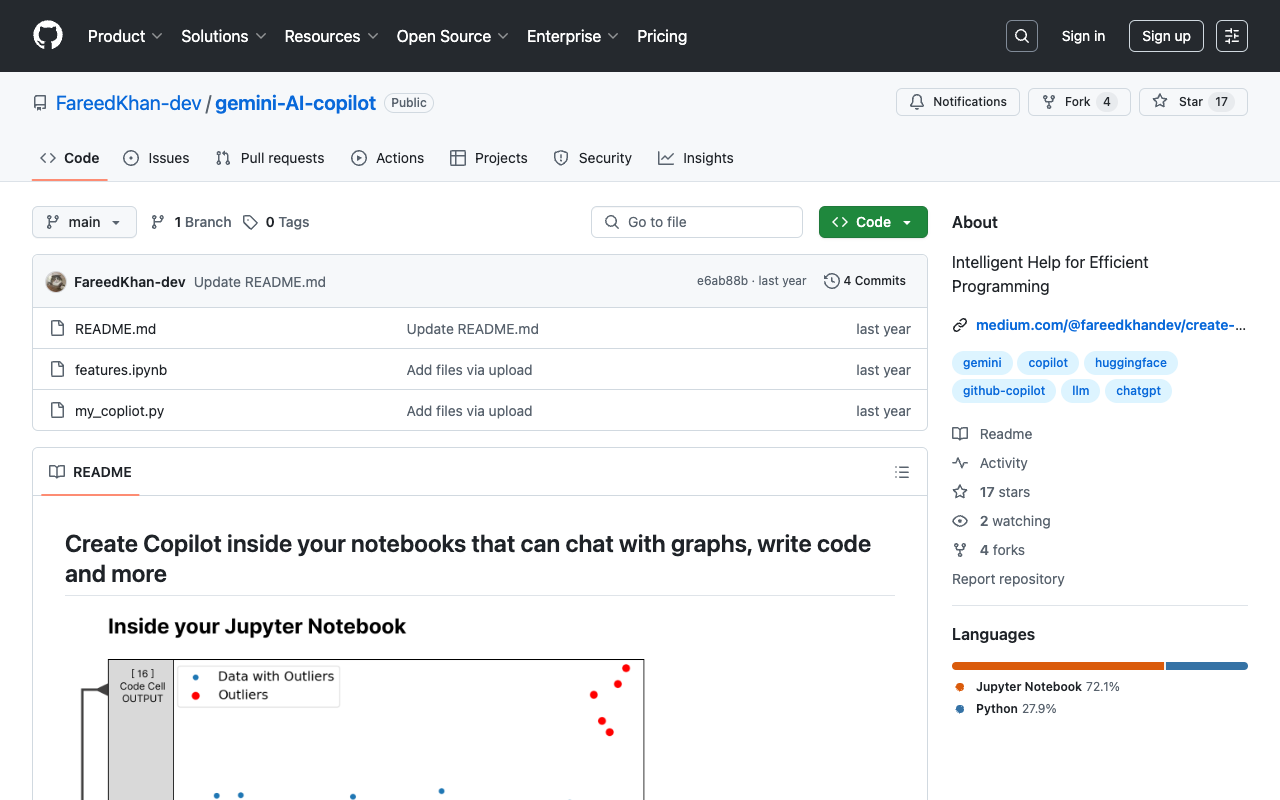This screenshot has width=1280, height=800.
Task: Click the Python 27.9% language entry
Action: (x=1005, y=709)
